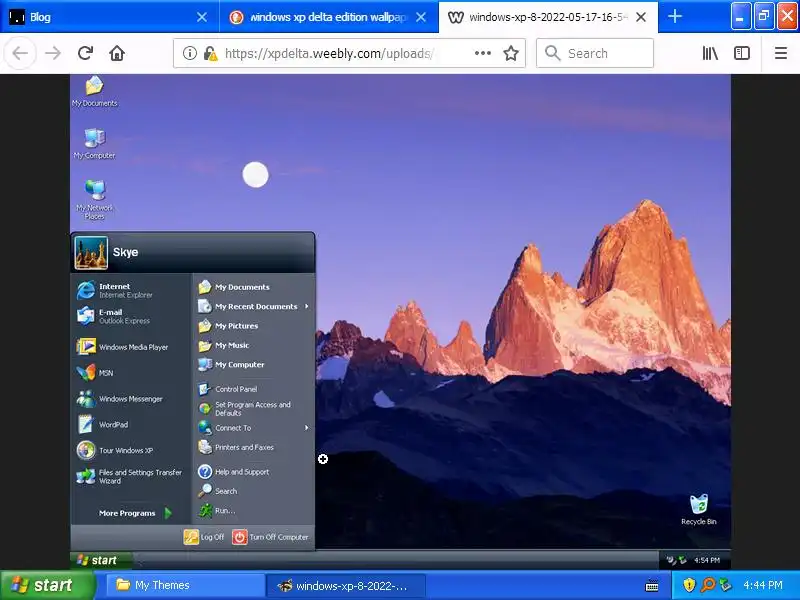The height and width of the screenshot is (600, 800).
Task: Click the 4:44 PM system clock
Action: [763, 585]
